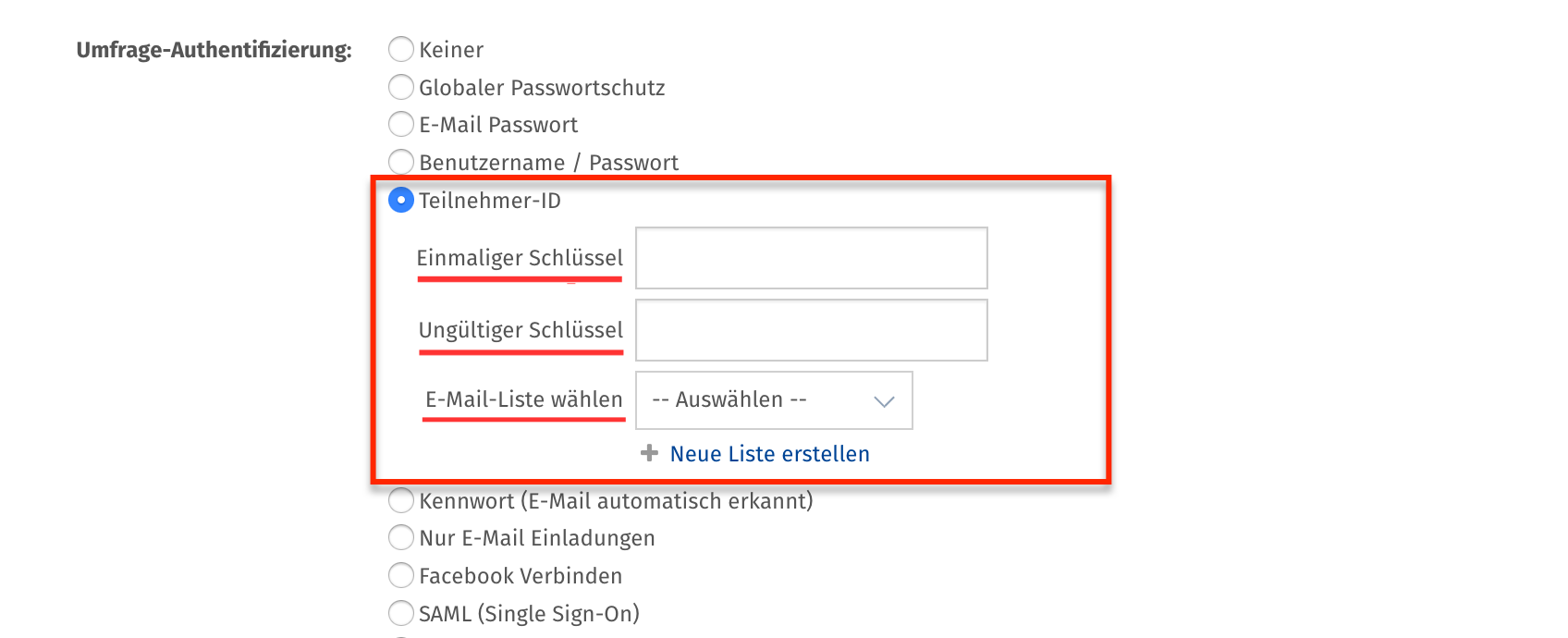Click the plus icon before 'Neue Liste erstellen'
Image resolution: width=1568 pixels, height=638 pixels.
tap(649, 453)
